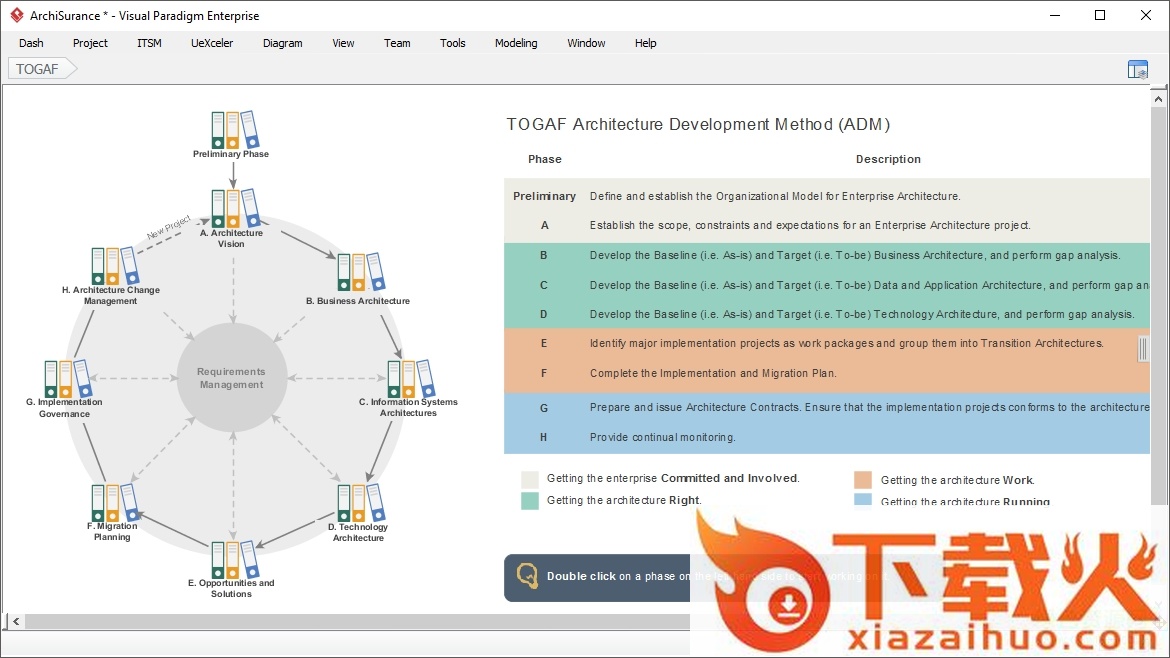Open the UeXceler menu

(212, 43)
